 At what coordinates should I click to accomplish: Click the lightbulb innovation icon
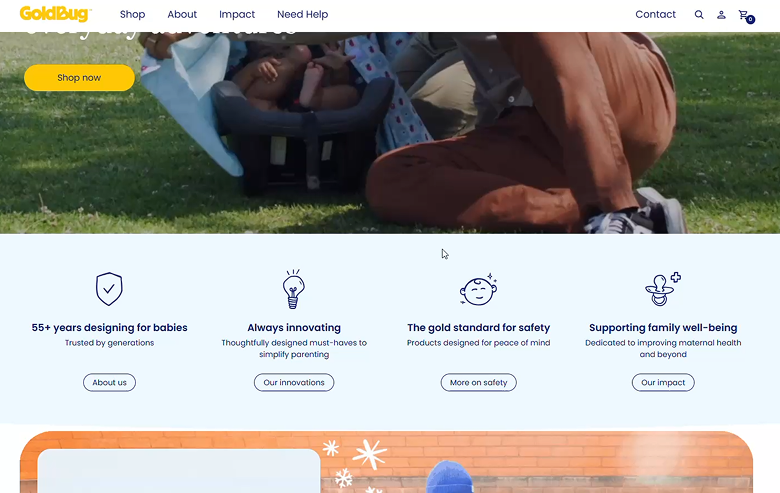[293, 289]
